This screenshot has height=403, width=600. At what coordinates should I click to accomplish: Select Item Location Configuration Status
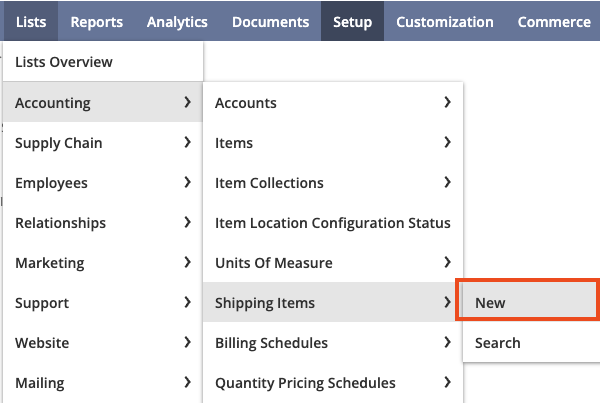pyautogui.click(x=333, y=222)
